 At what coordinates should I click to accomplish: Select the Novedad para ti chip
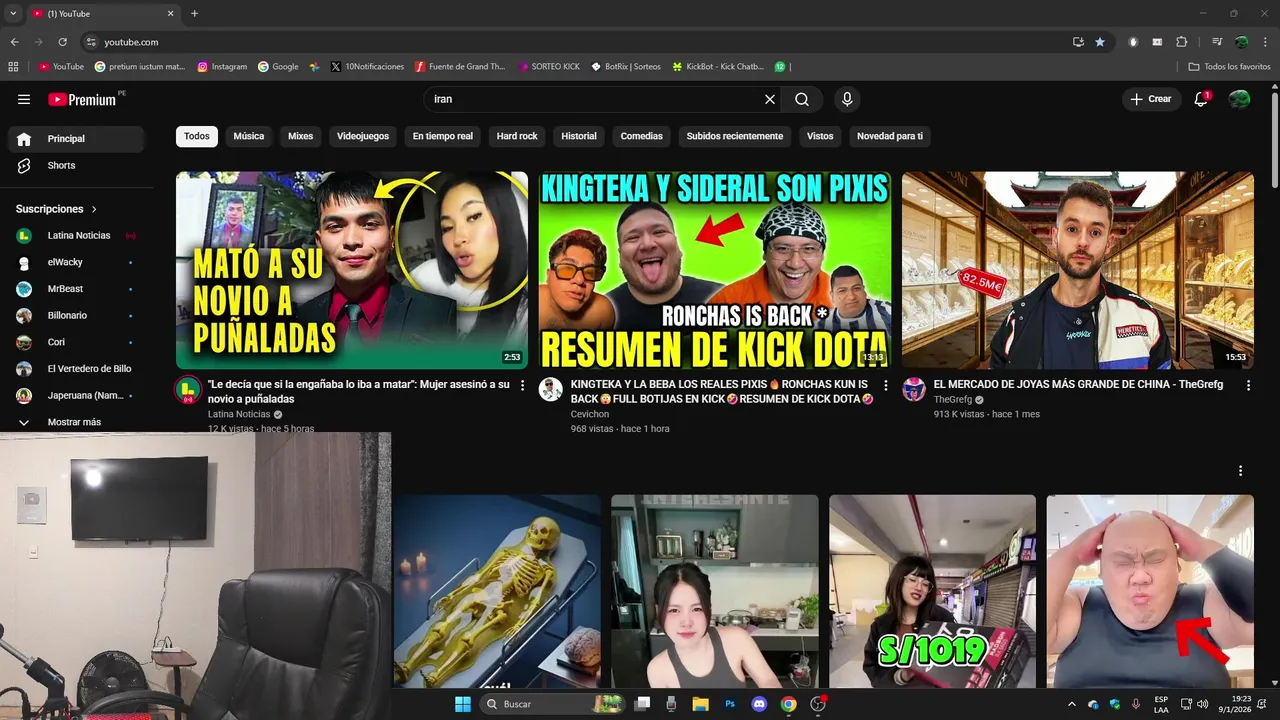click(890, 136)
